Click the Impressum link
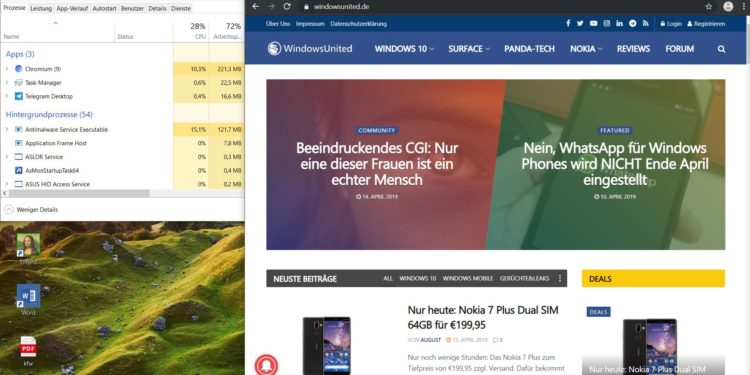 point(310,23)
